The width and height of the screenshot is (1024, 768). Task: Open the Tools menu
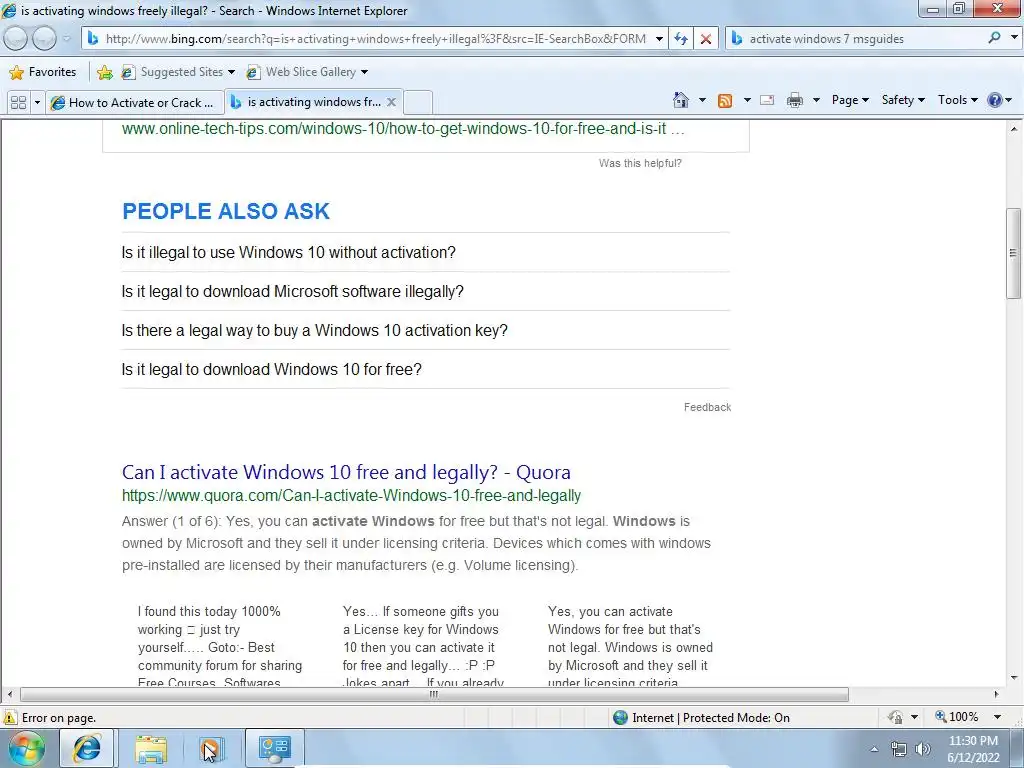coord(957,100)
